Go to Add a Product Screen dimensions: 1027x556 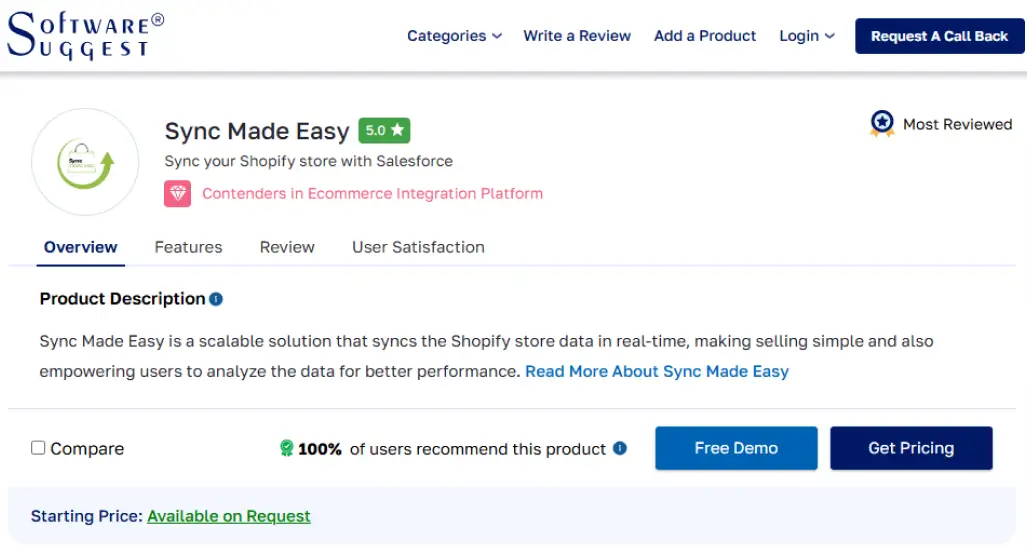pos(705,36)
